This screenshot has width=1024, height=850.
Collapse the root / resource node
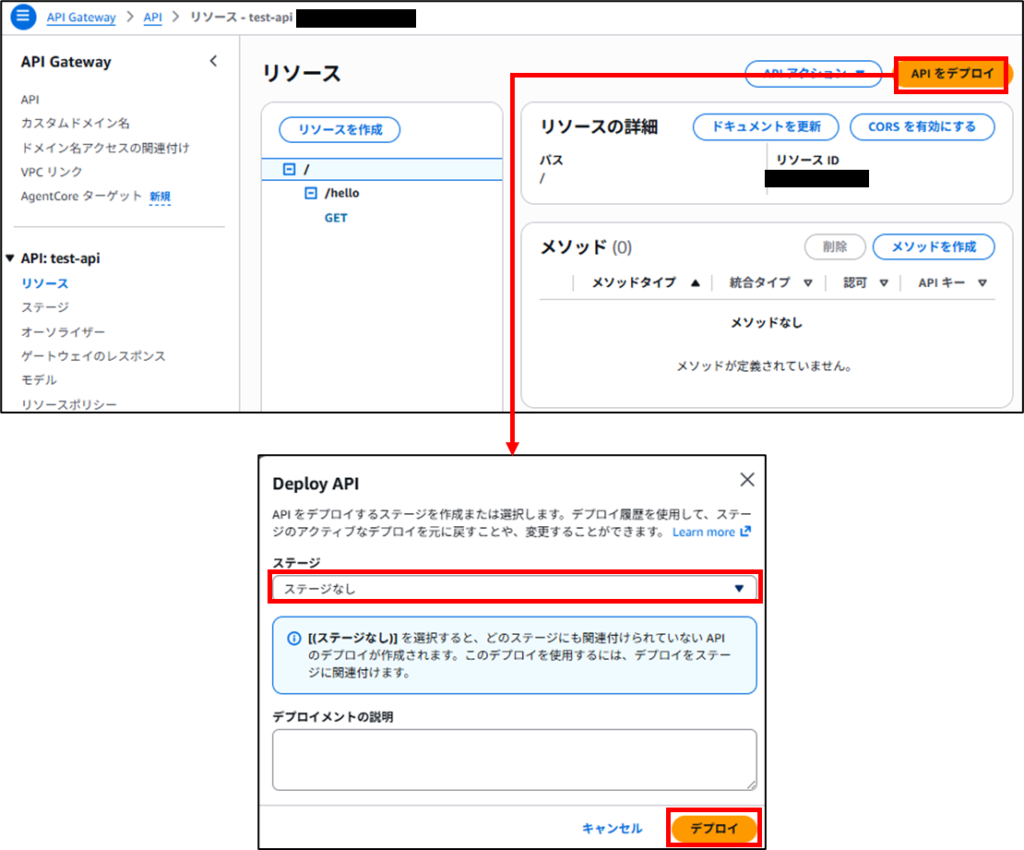(x=289, y=169)
